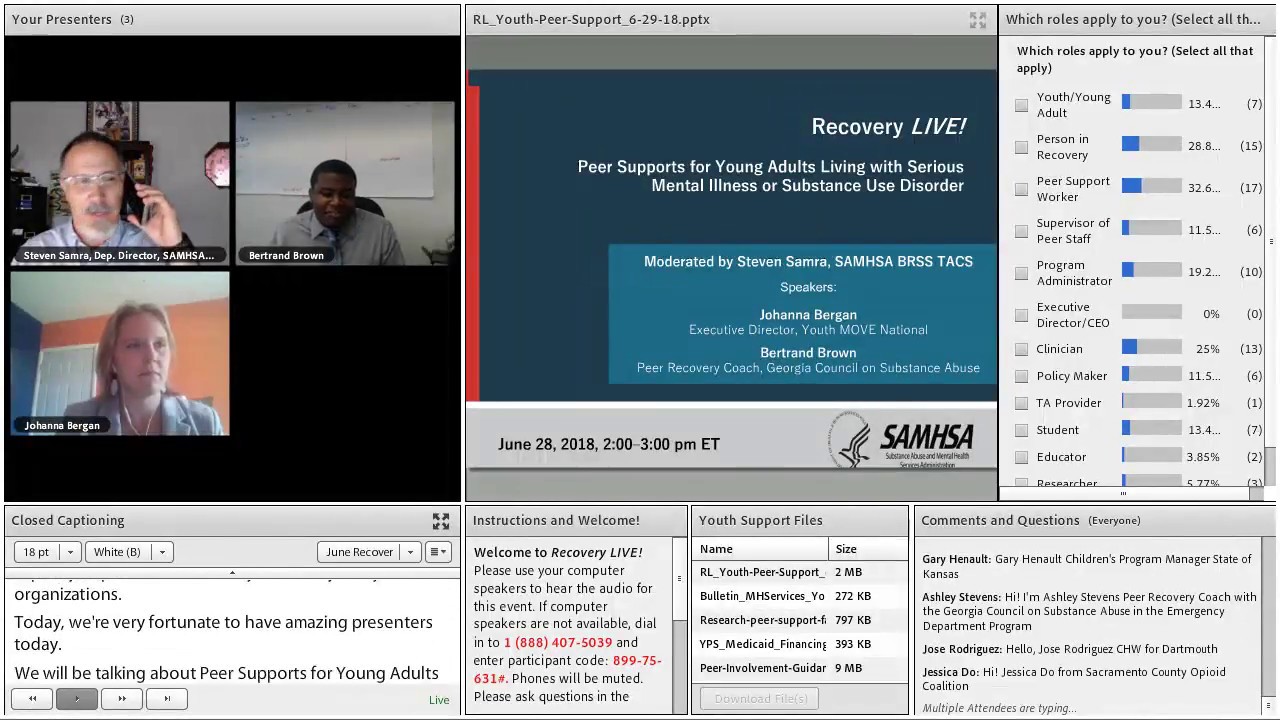
Task: Sort files by the Name column header
Action: pos(761,549)
